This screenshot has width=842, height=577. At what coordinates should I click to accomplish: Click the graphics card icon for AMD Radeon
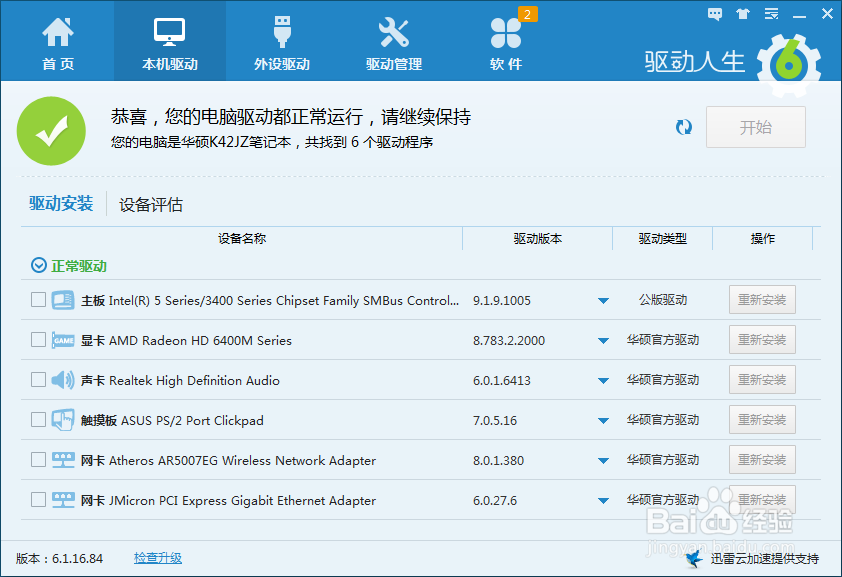click(63, 340)
